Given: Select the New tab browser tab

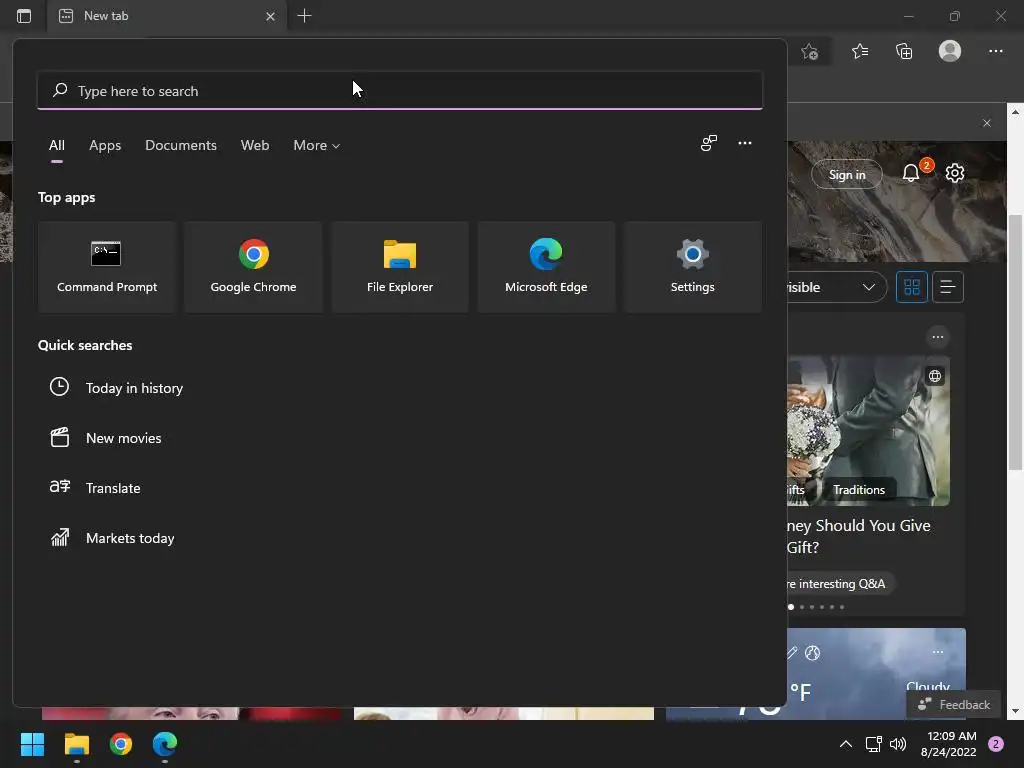Looking at the screenshot, I should [x=166, y=16].
